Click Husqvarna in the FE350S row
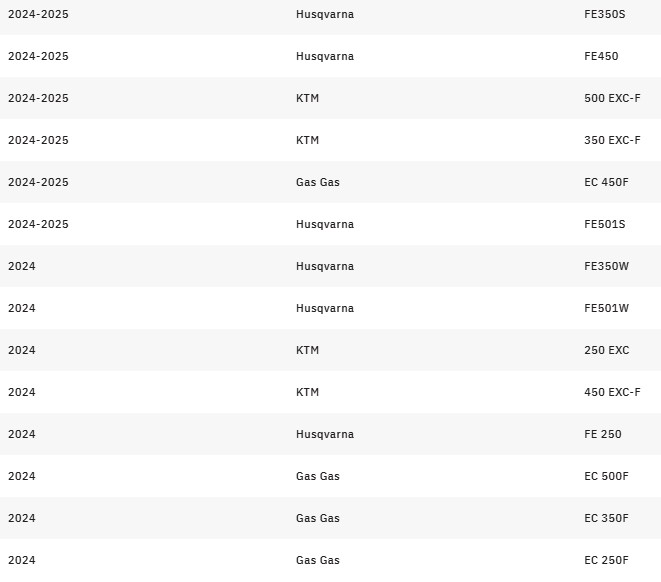Viewport: 661px width, 582px height. pos(324,15)
